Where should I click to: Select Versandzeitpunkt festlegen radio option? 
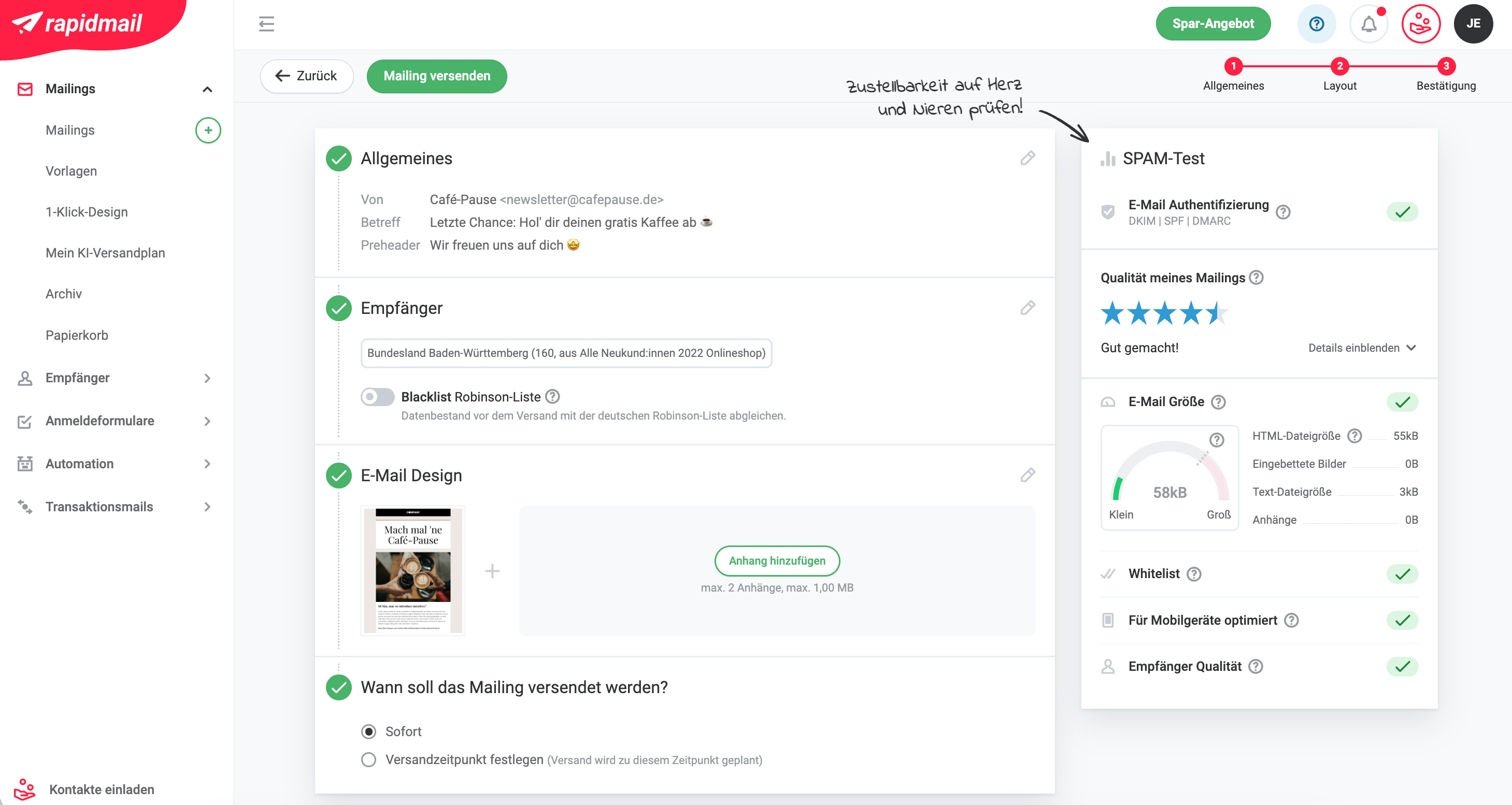(368, 760)
